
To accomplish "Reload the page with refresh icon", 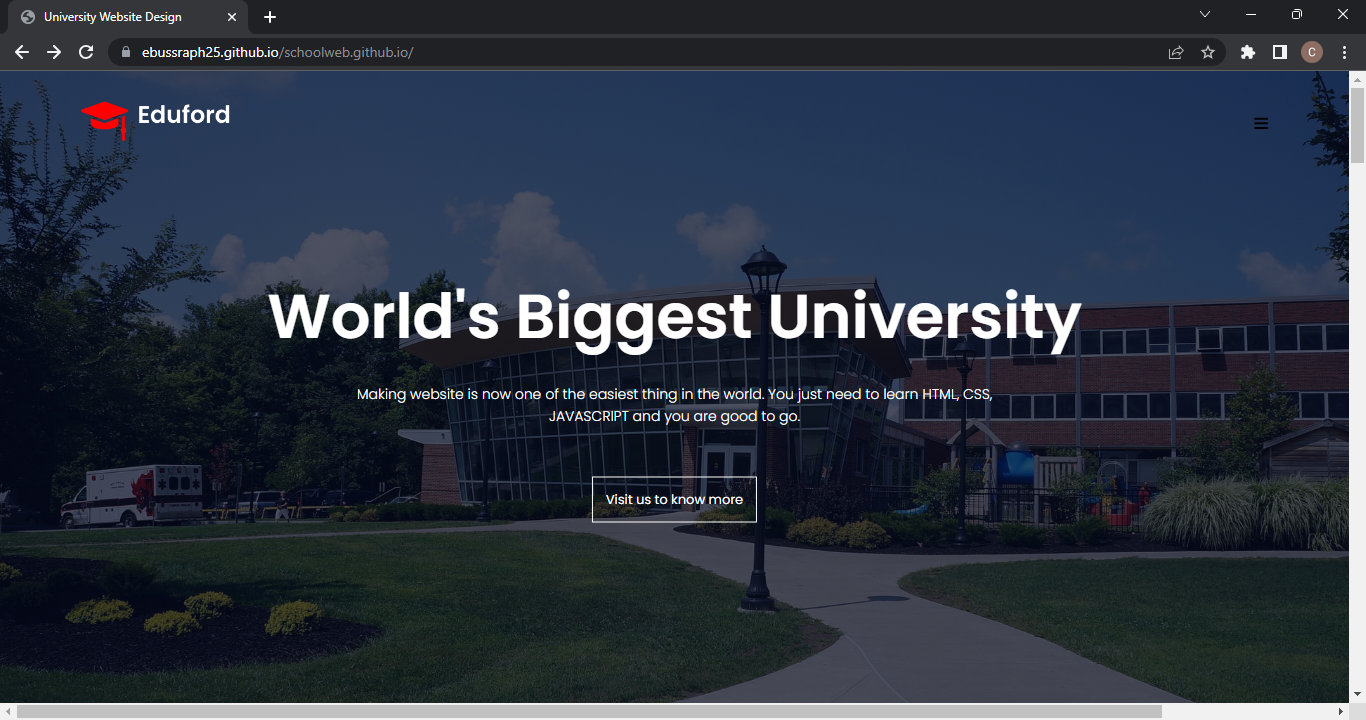I will point(86,52).
